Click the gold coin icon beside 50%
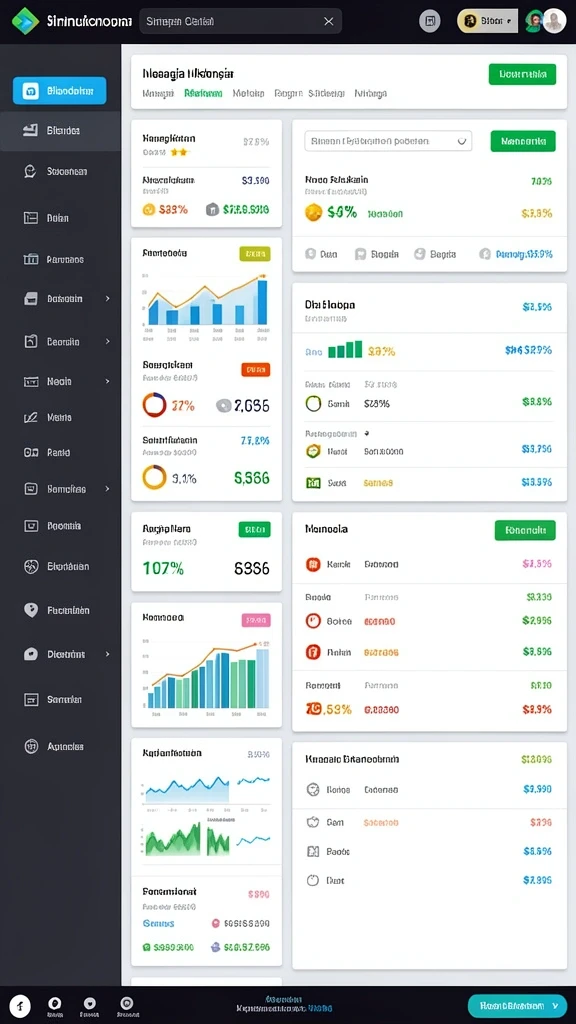576x1024 pixels. [x=313, y=212]
